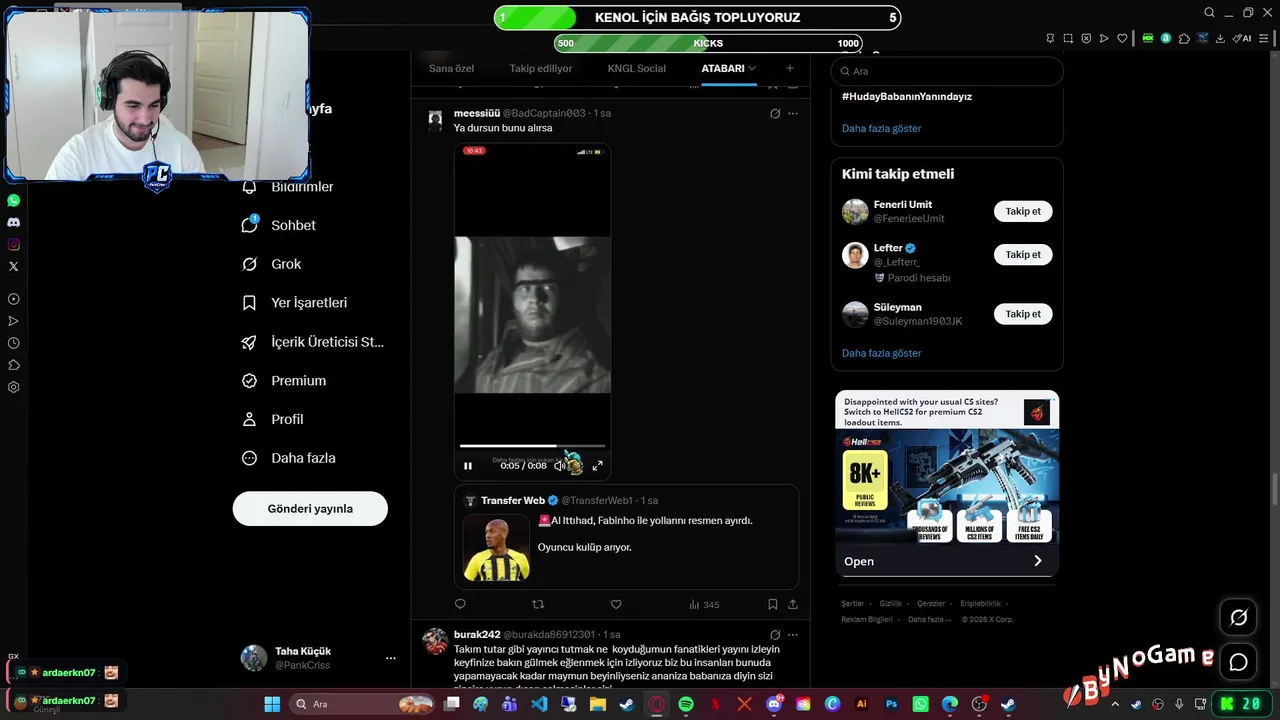This screenshot has width=1280, height=720.
Task: Open burak242's profile avatar
Action: tap(435, 642)
